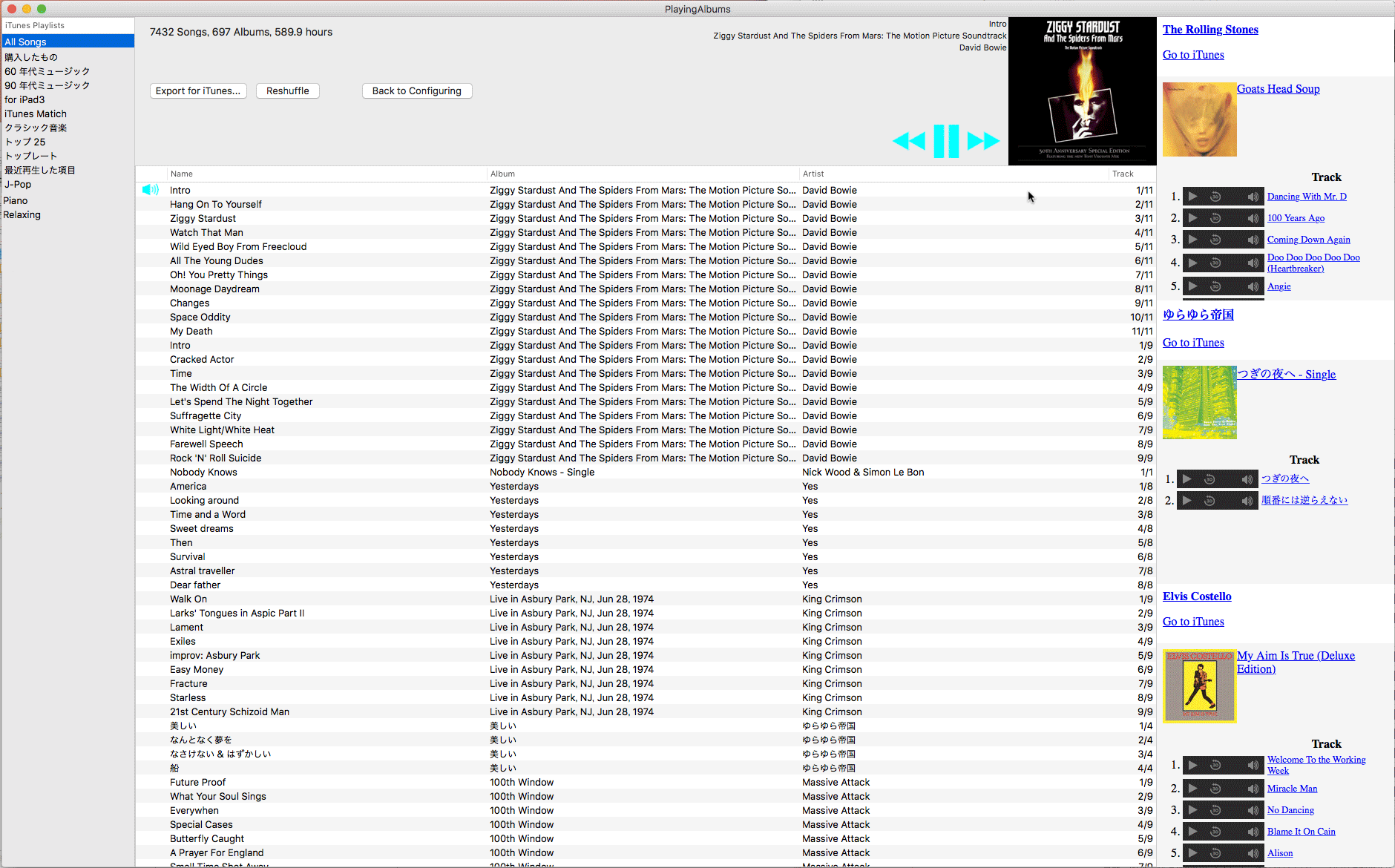Select the Butterfly Caught song row
Viewport: 1395px width, 868px height.
[x=646, y=838]
